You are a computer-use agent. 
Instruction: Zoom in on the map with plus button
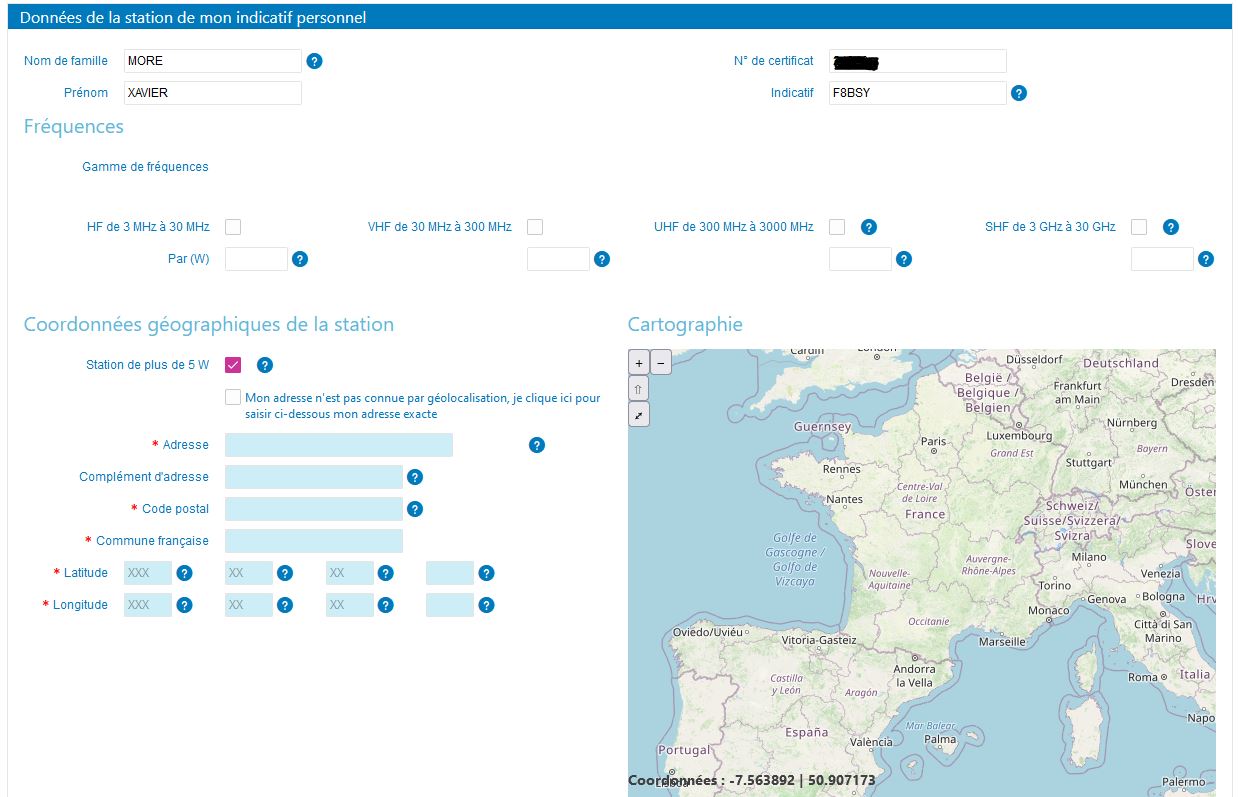[639, 363]
